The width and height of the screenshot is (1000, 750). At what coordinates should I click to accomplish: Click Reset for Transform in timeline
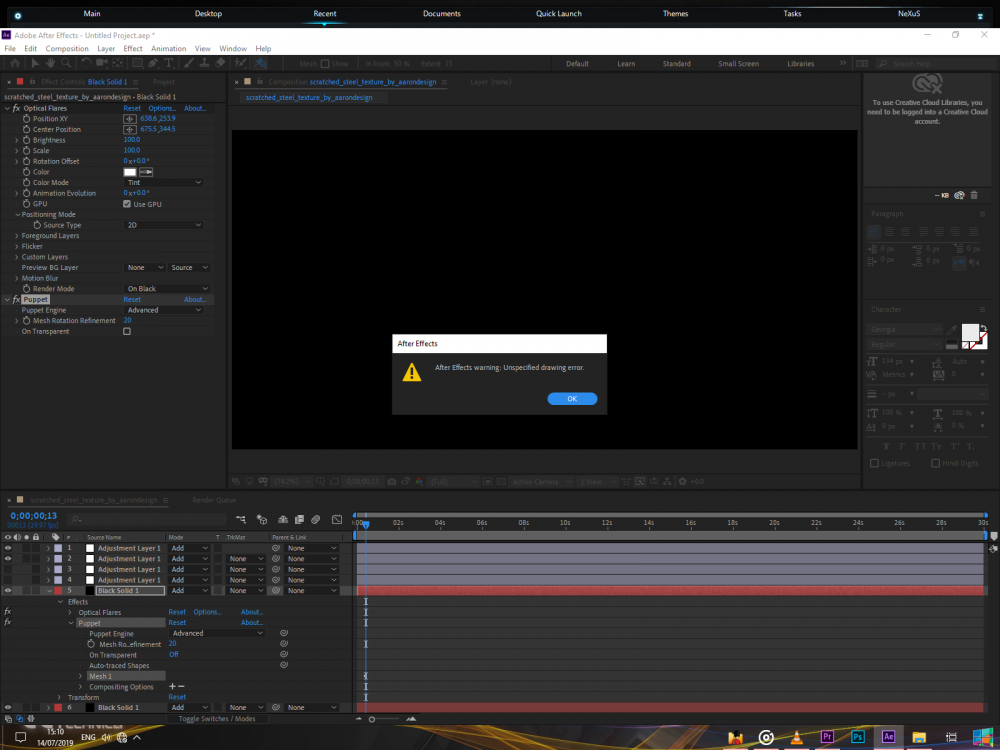(x=177, y=697)
